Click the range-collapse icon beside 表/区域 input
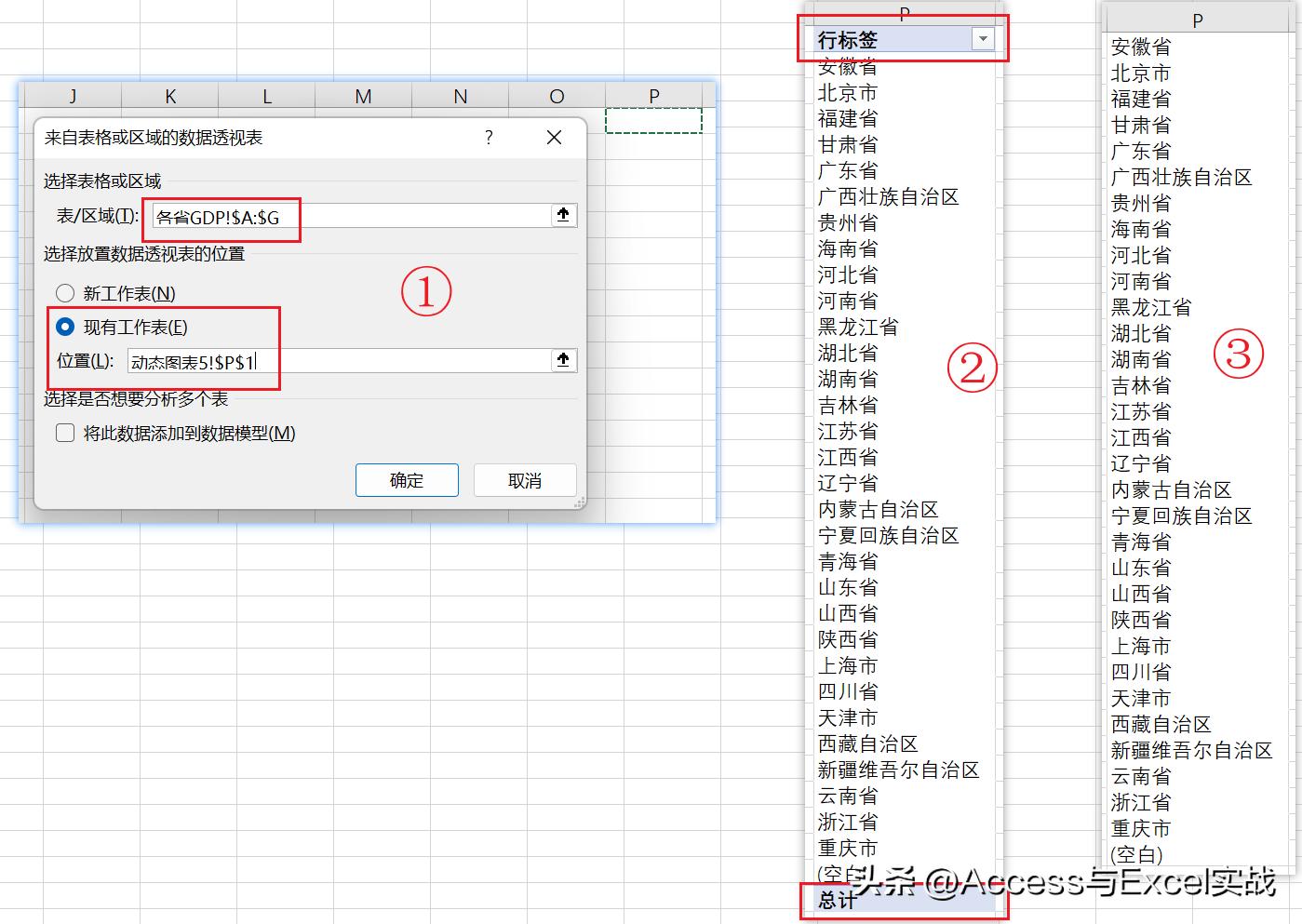 click(x=563, y=214)
